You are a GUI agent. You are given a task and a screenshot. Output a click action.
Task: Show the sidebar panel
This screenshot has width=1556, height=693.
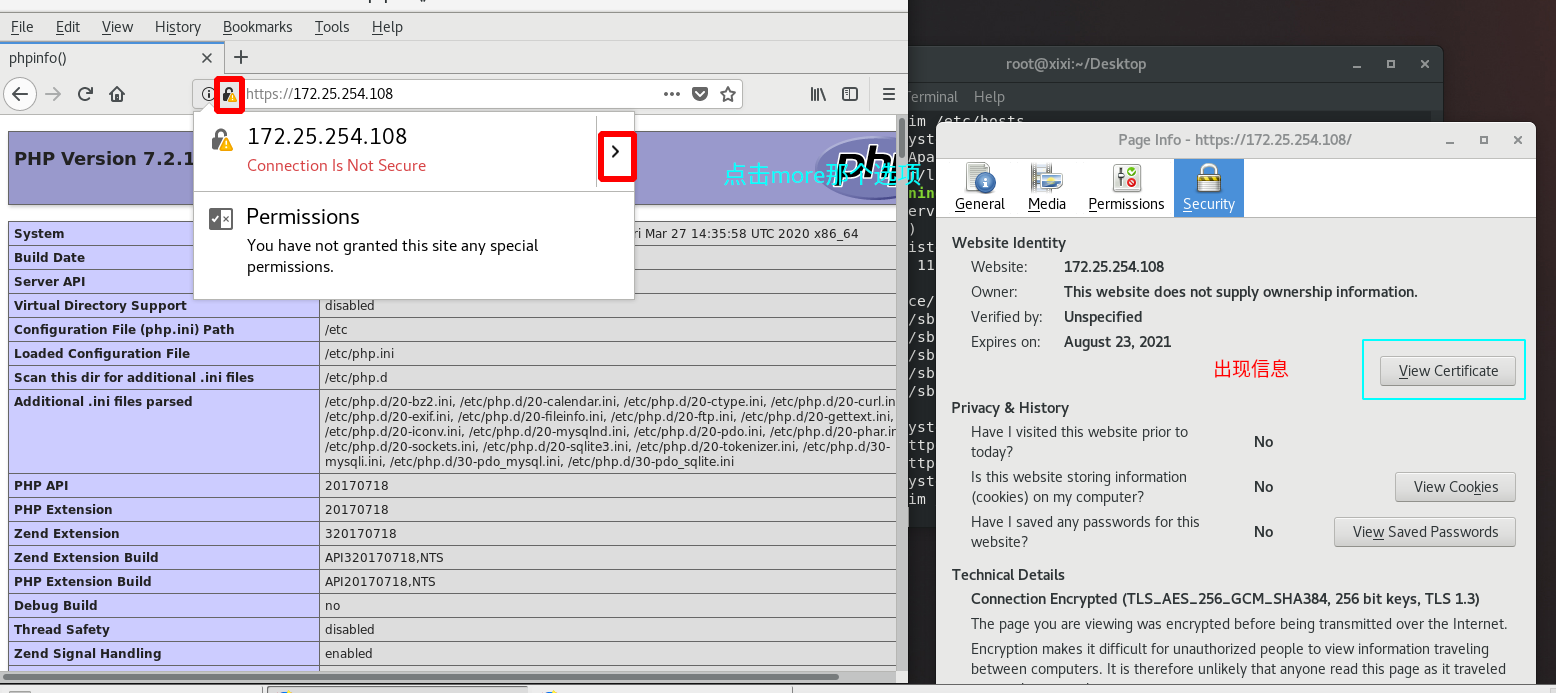pyautogui.click(x=850, y=94)
